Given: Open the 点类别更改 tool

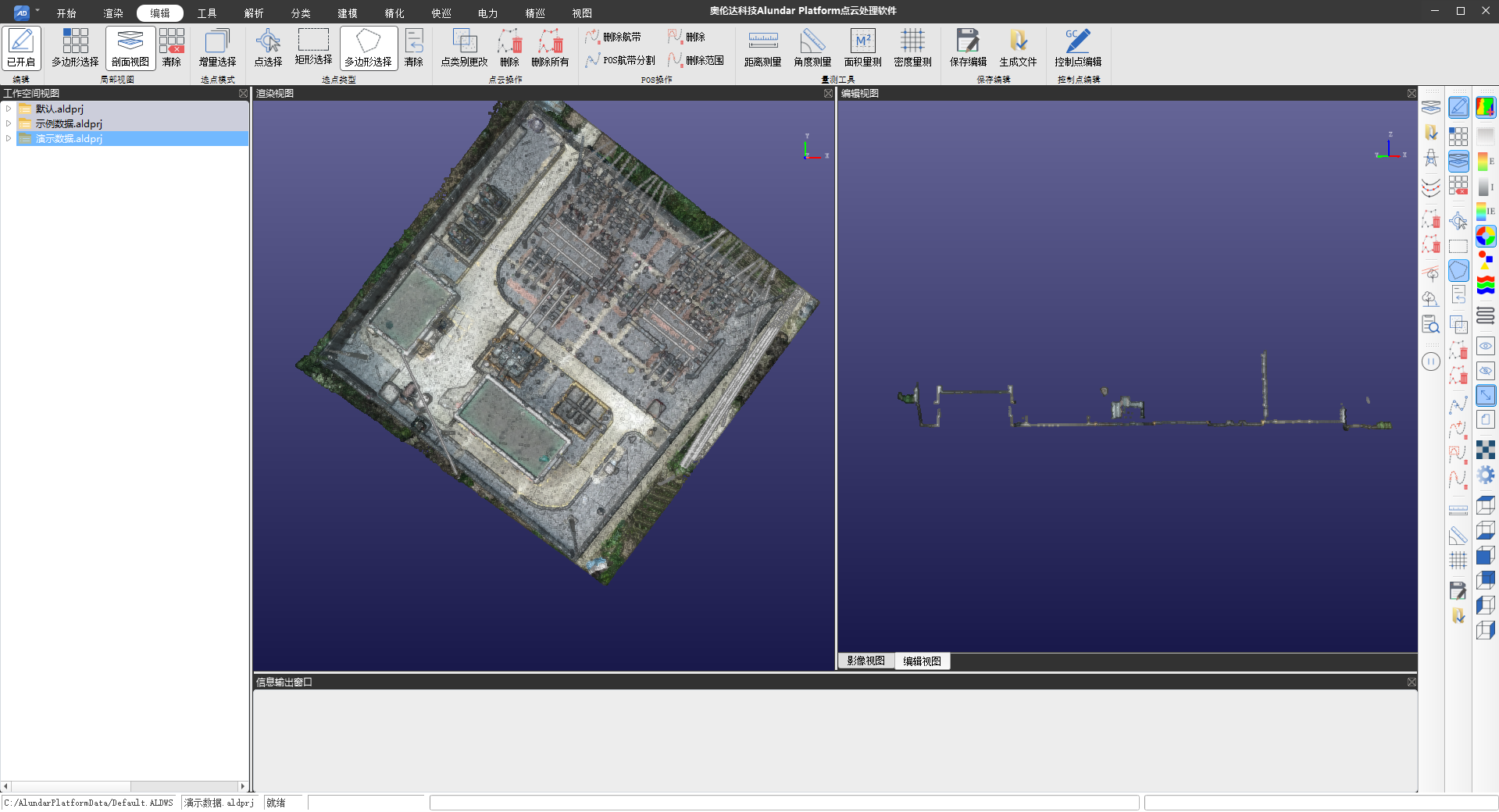Looking at the screenshot, I should pos(464,48).
